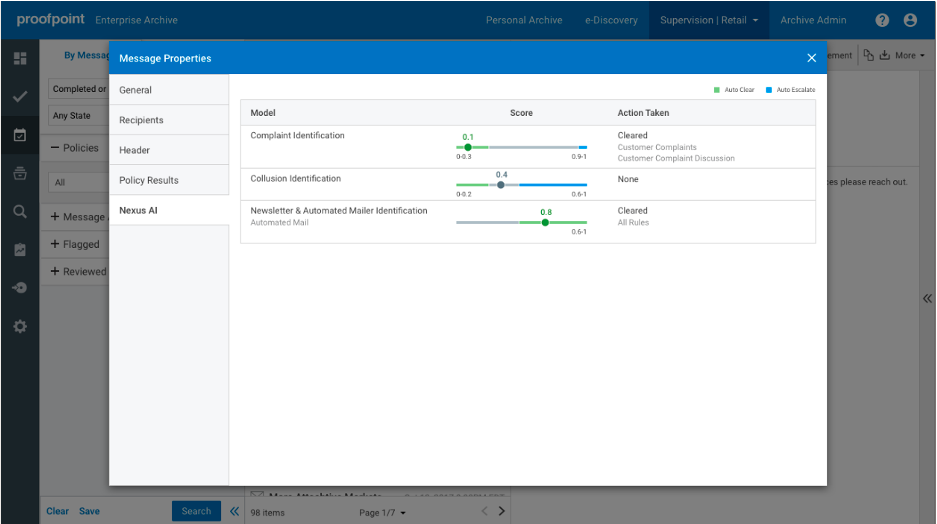Click the By Message tab link

click(x=86, y=55)
